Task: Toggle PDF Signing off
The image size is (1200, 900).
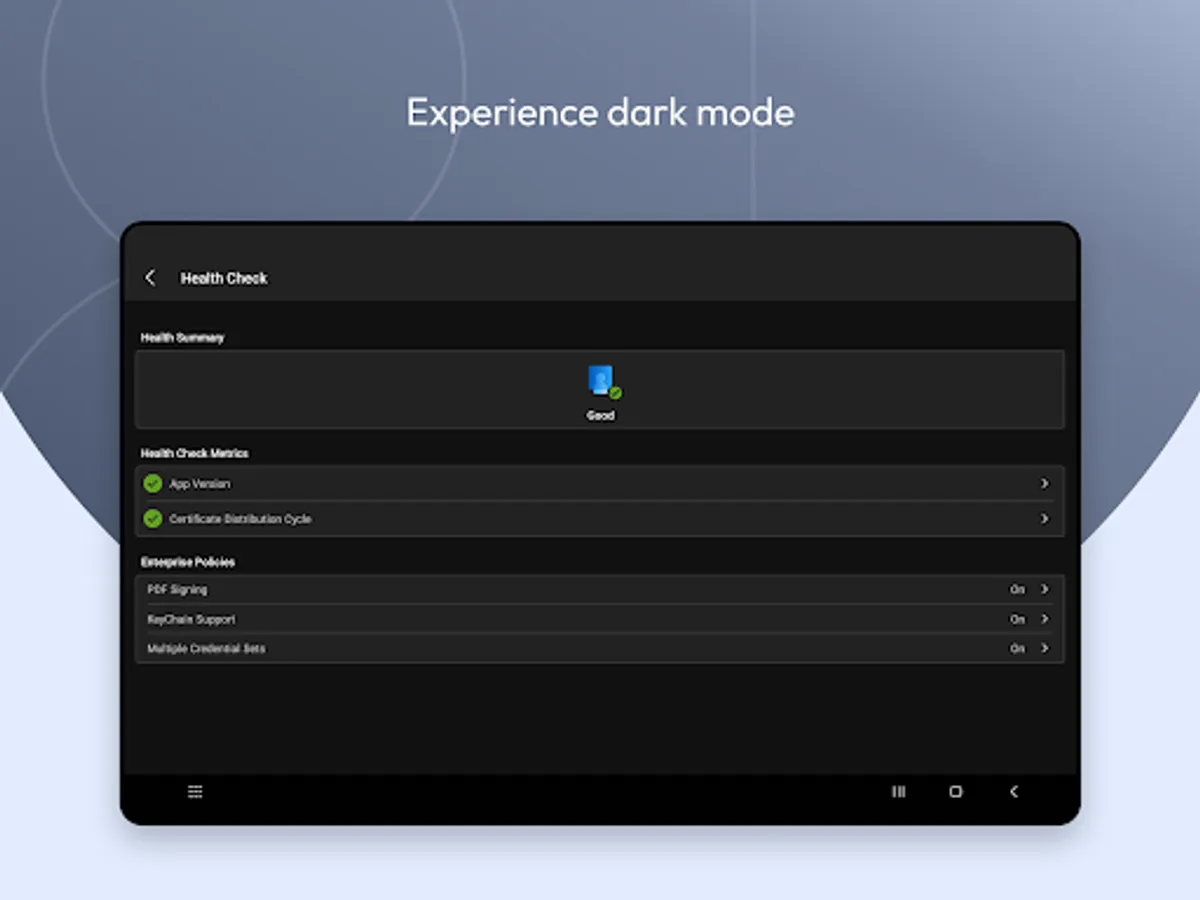Action: (1017, 590)
